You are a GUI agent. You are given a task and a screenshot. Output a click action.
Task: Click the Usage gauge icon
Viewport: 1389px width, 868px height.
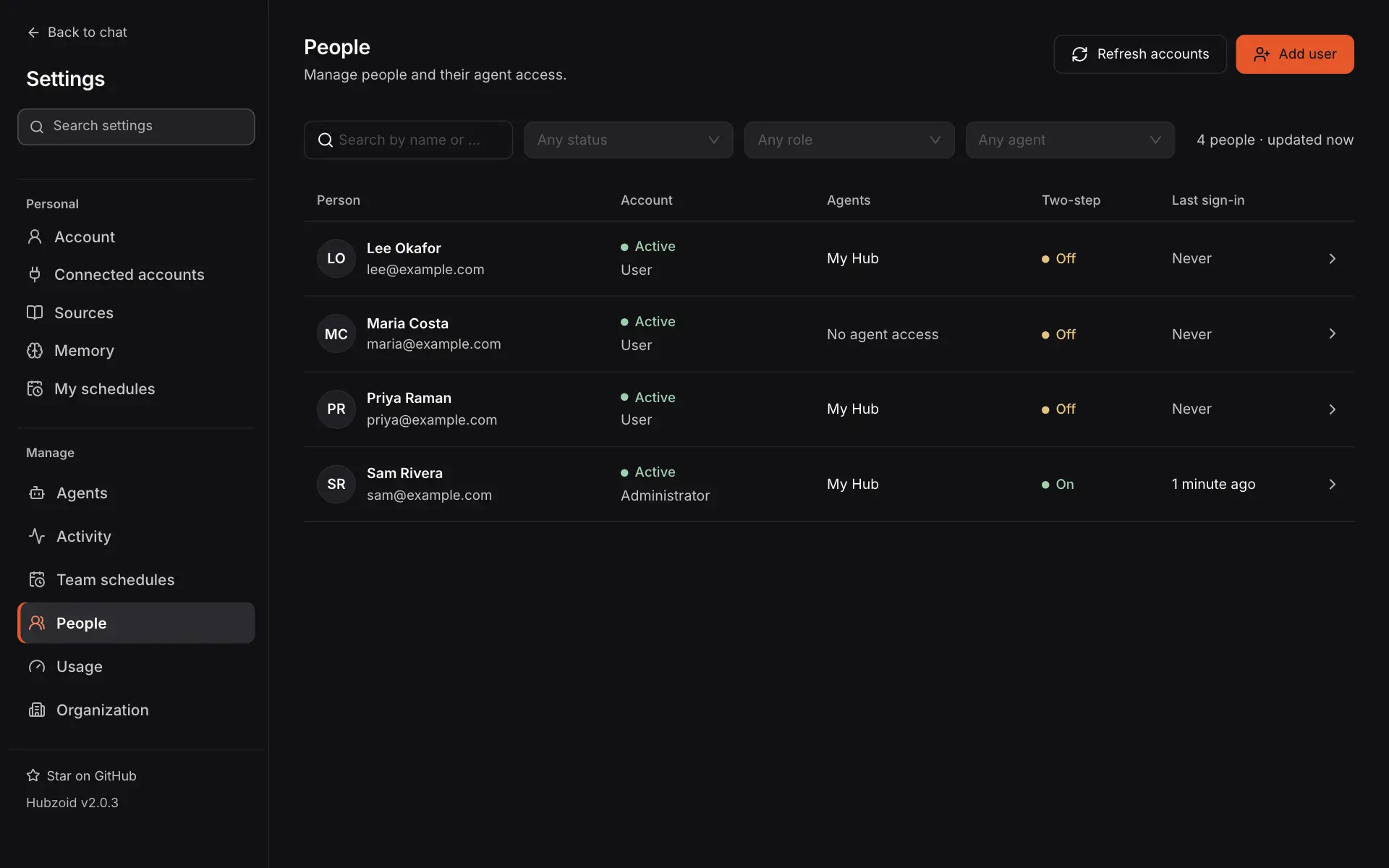point(37,667)
